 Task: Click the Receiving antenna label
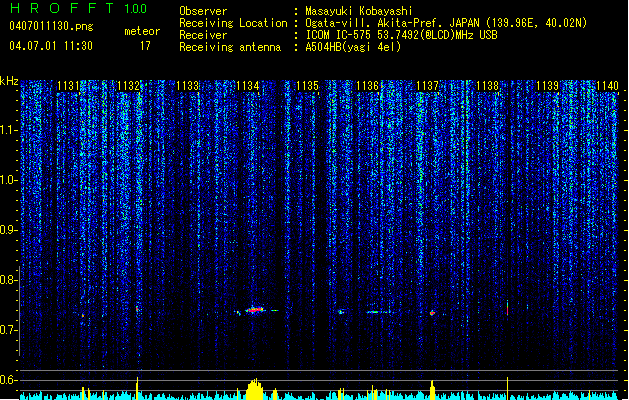(x=230, y=47)
